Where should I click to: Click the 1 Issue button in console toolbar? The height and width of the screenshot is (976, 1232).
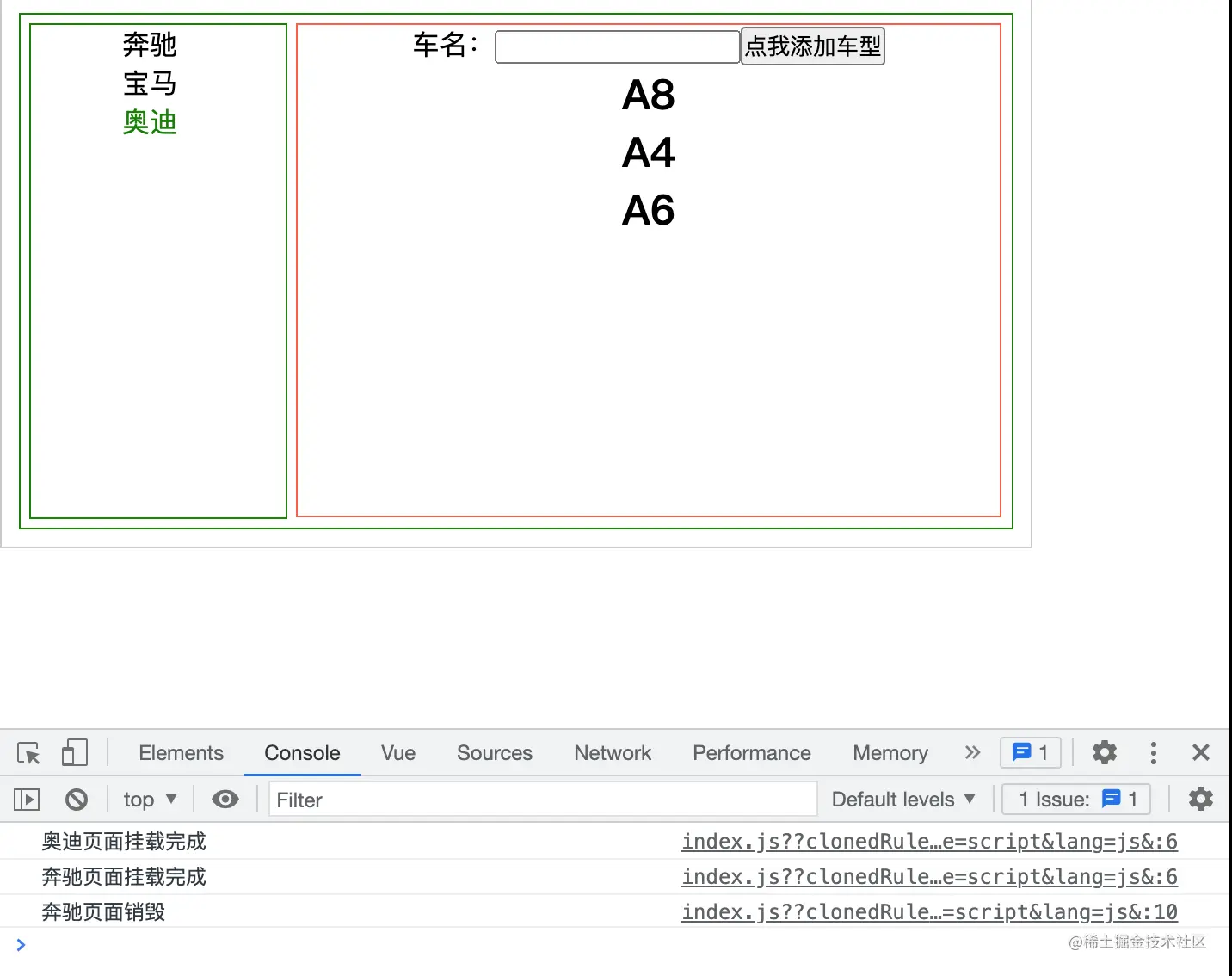point(1076,800)
